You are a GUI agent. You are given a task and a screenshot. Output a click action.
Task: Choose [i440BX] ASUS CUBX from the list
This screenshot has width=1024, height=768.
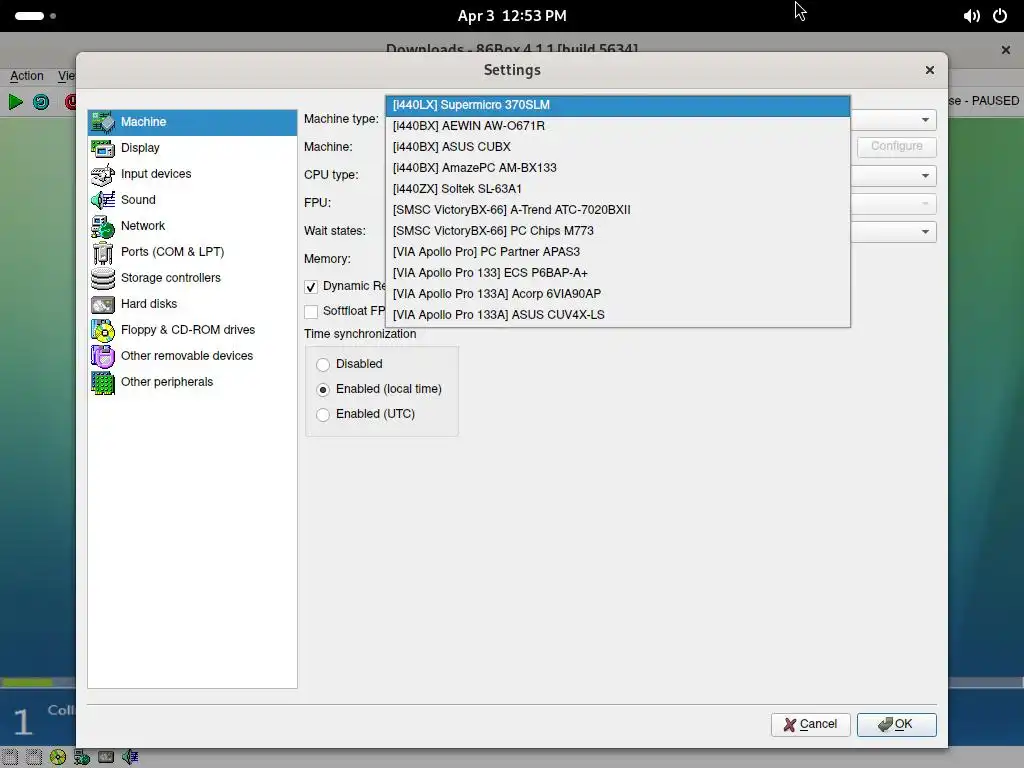pos(618,147)
